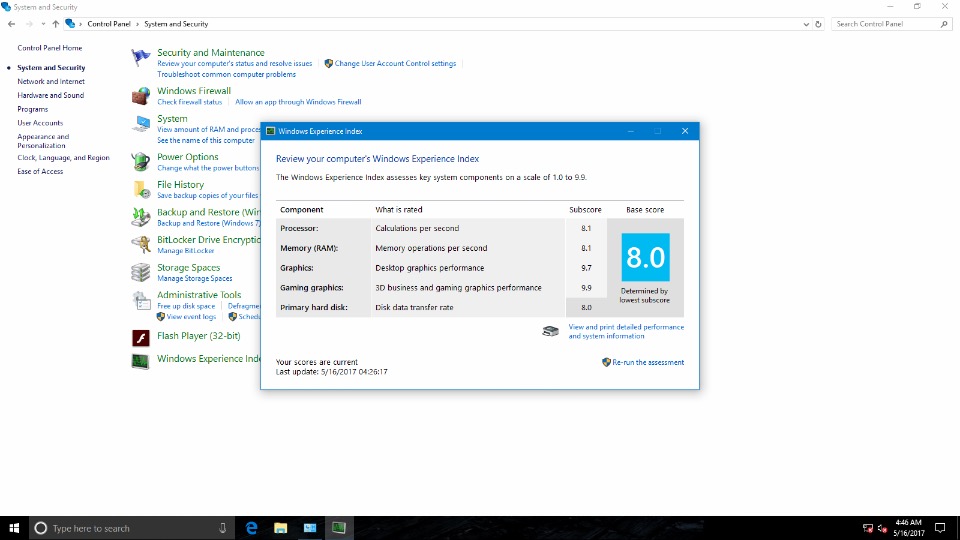The image size is (960, 540).
Task: Click the taskbar microphone icon
Action: (222, 528)
